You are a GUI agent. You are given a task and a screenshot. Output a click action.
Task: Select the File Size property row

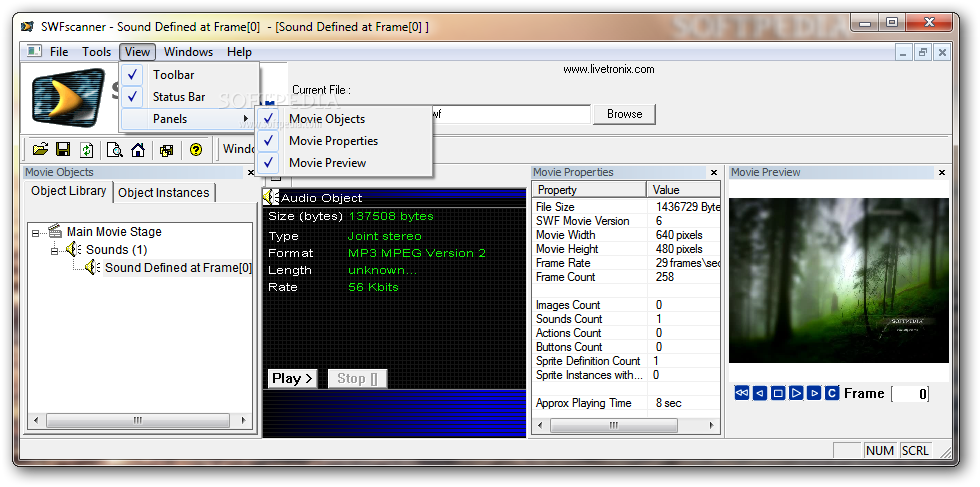click(626, 207)
